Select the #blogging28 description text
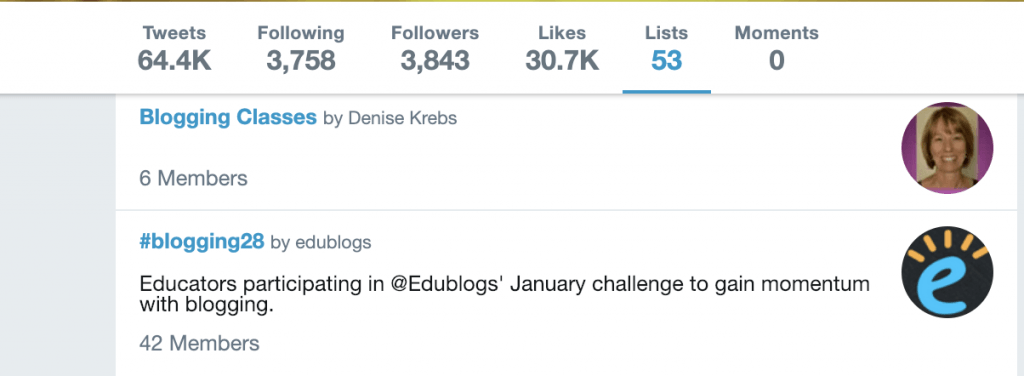 [x=505, y=294]
